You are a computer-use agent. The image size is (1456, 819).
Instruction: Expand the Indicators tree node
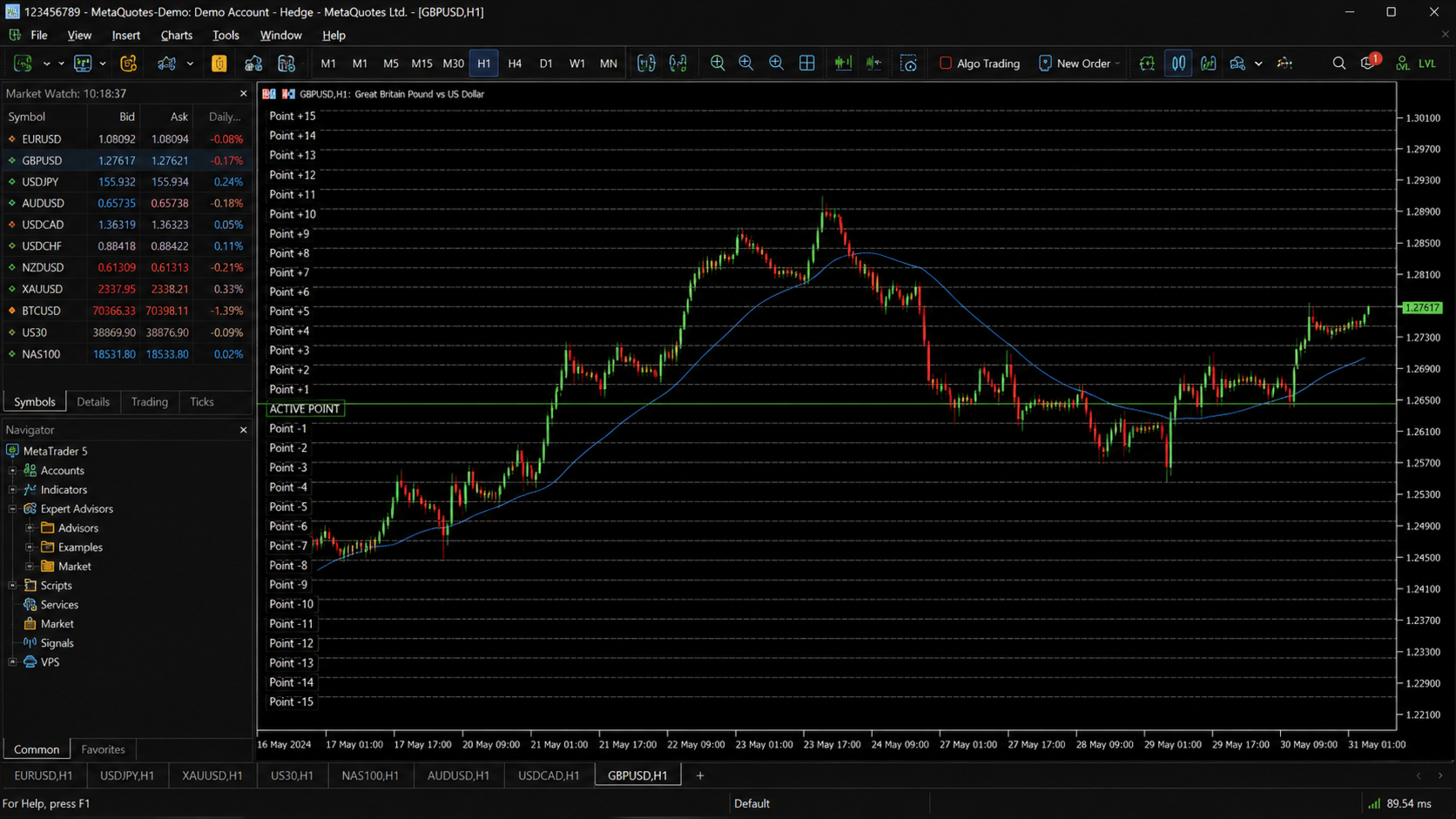pos(13,489)
